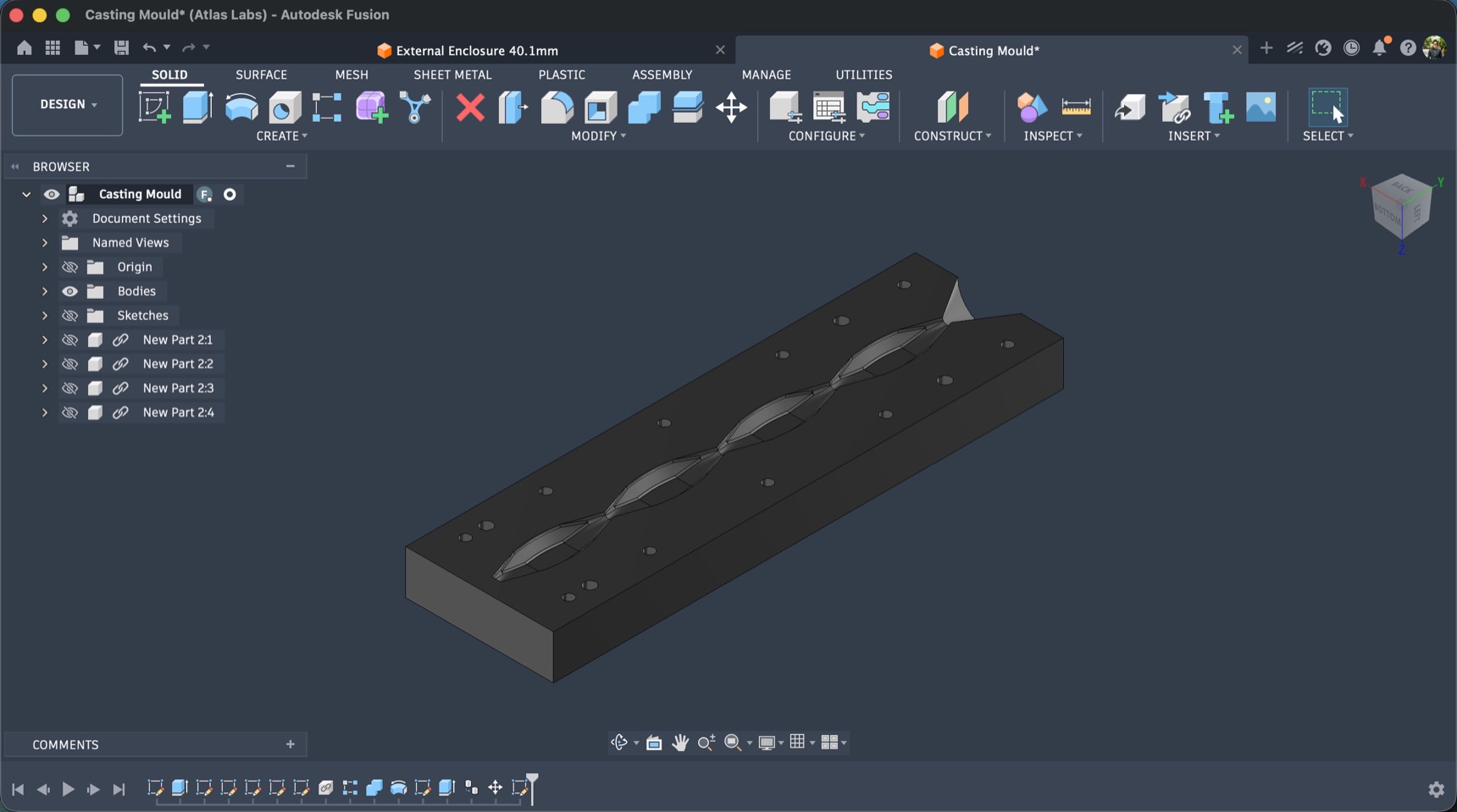1457x812 pixels.
Task: Click the Undo arrow
Action: pyautogui.click(x=149, y=48)
